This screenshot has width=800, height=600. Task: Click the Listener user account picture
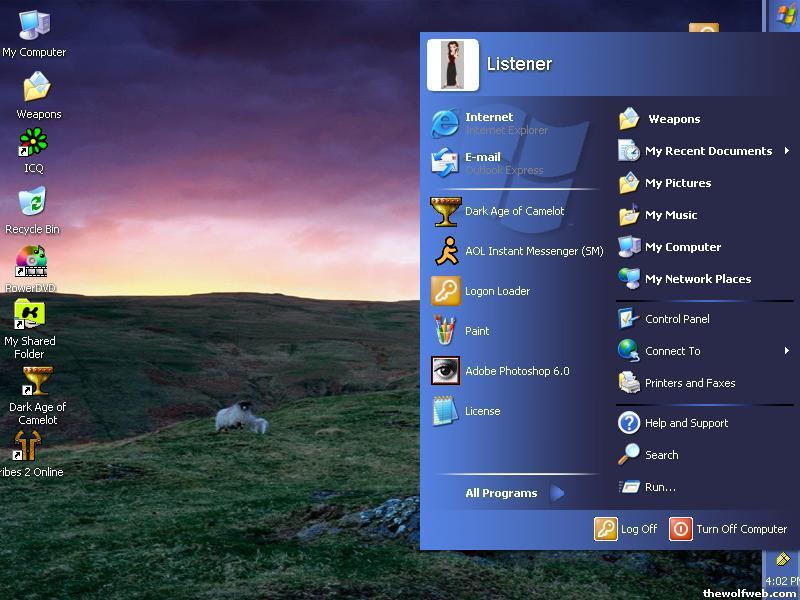click(x=452, y=65)
